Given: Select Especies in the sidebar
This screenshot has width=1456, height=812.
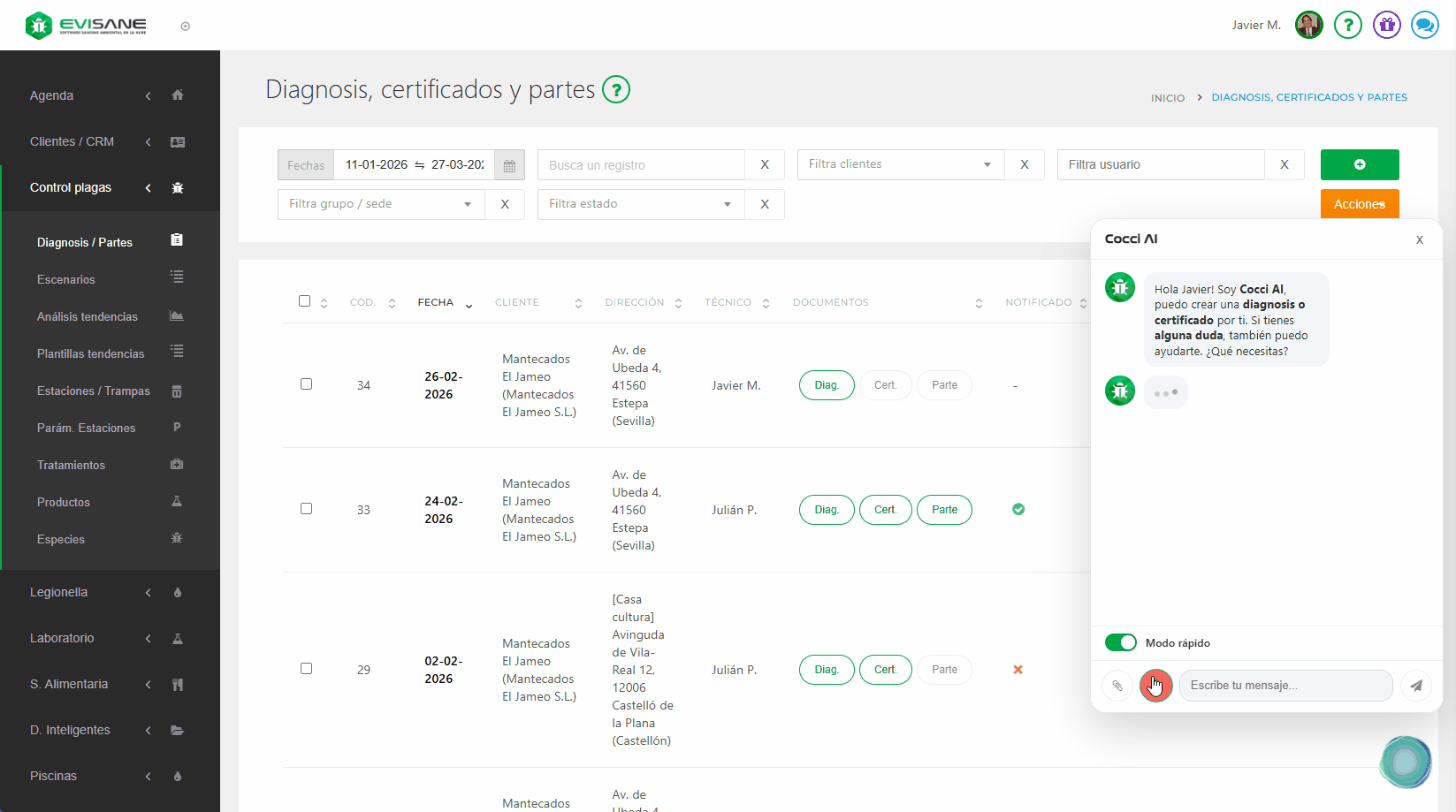Looking at the screenshot, I should tap(60, 539).
